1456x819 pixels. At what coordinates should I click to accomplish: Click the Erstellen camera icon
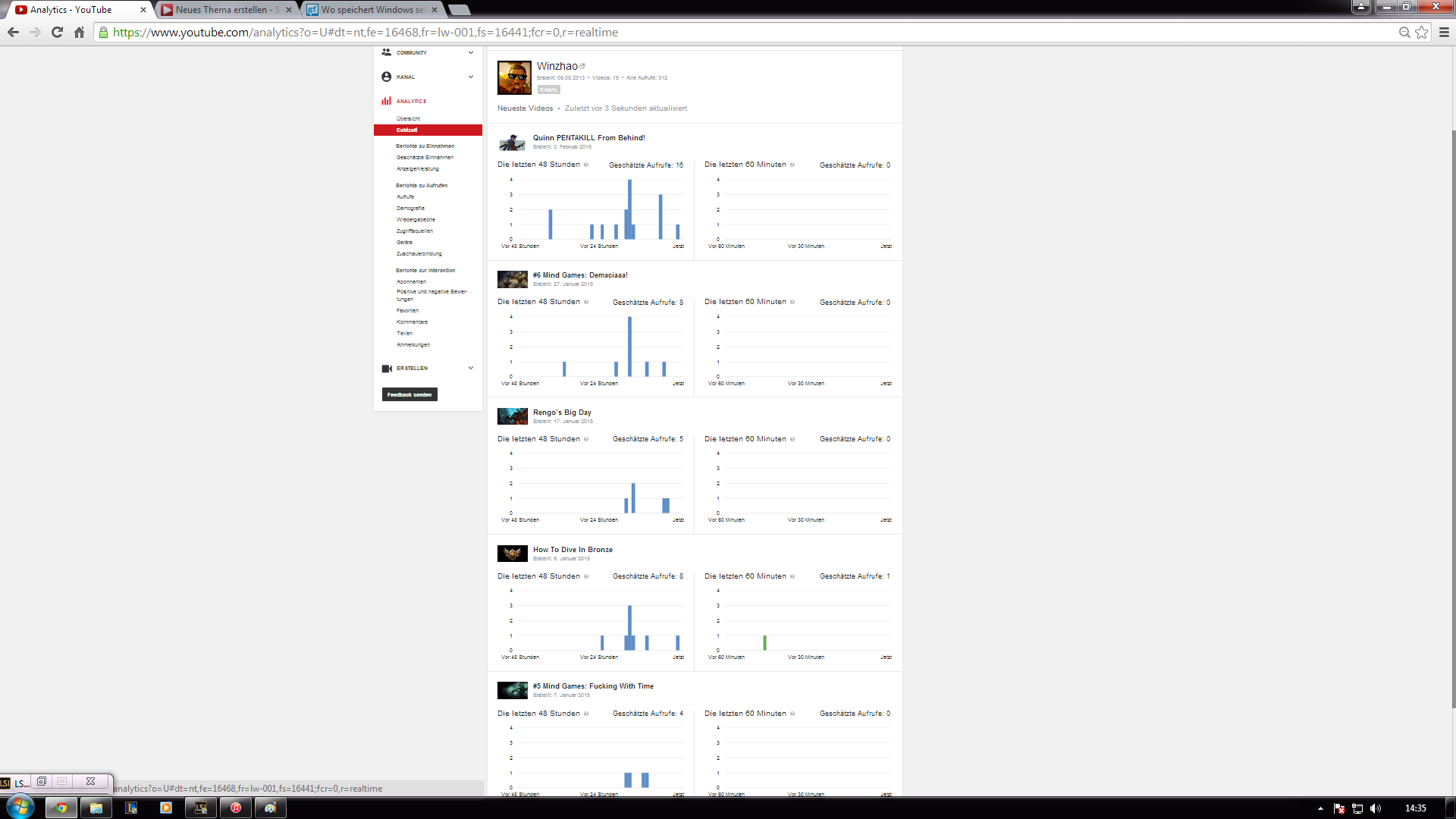click(386, 369)
